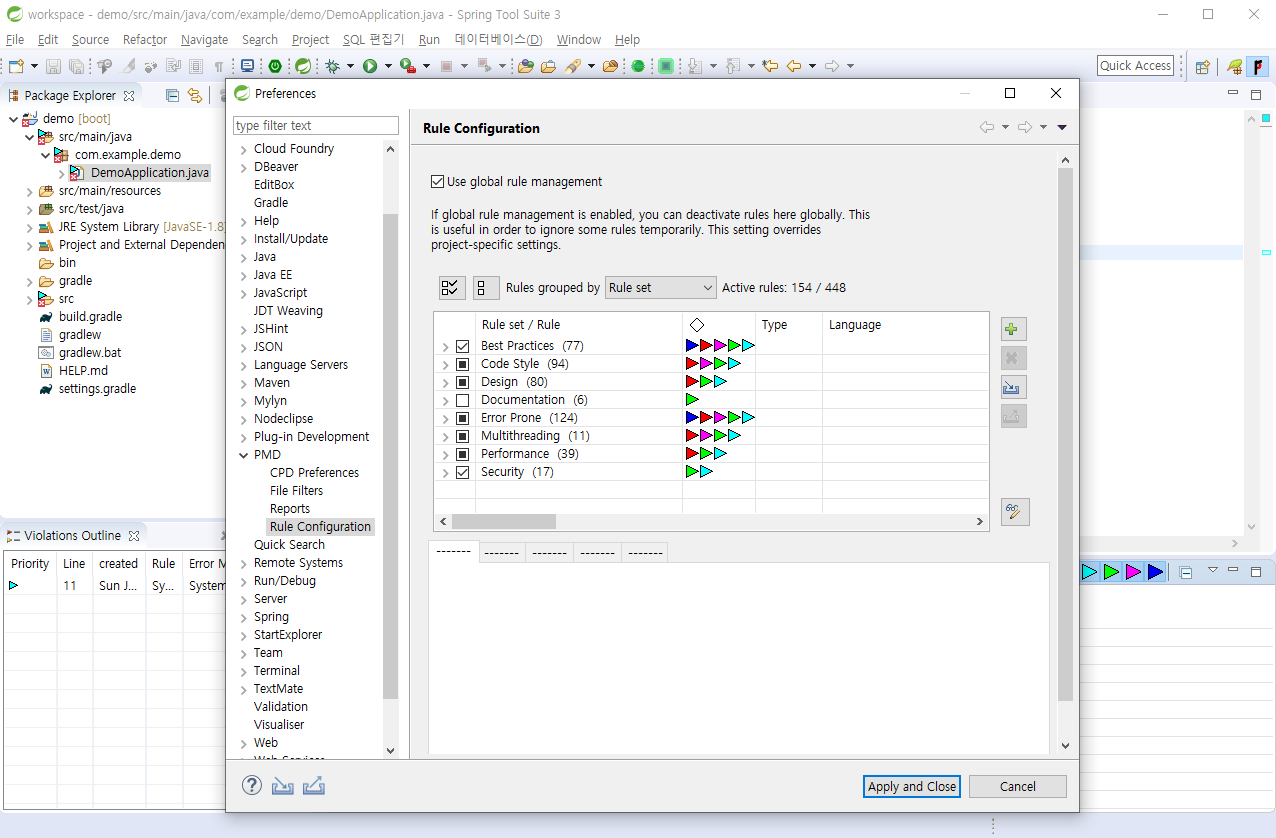
Task: Expand the Maven preferences tree node
Action: click(244, 383)
